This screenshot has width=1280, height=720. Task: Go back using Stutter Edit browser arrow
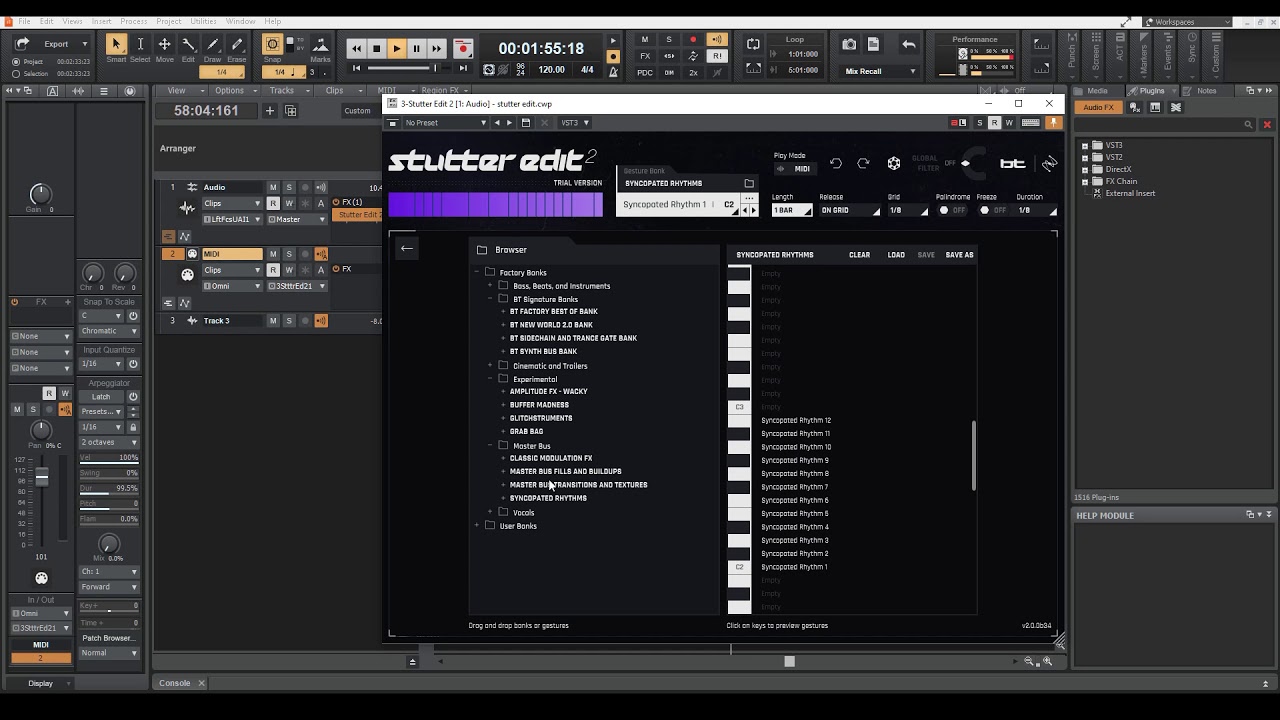407,248
